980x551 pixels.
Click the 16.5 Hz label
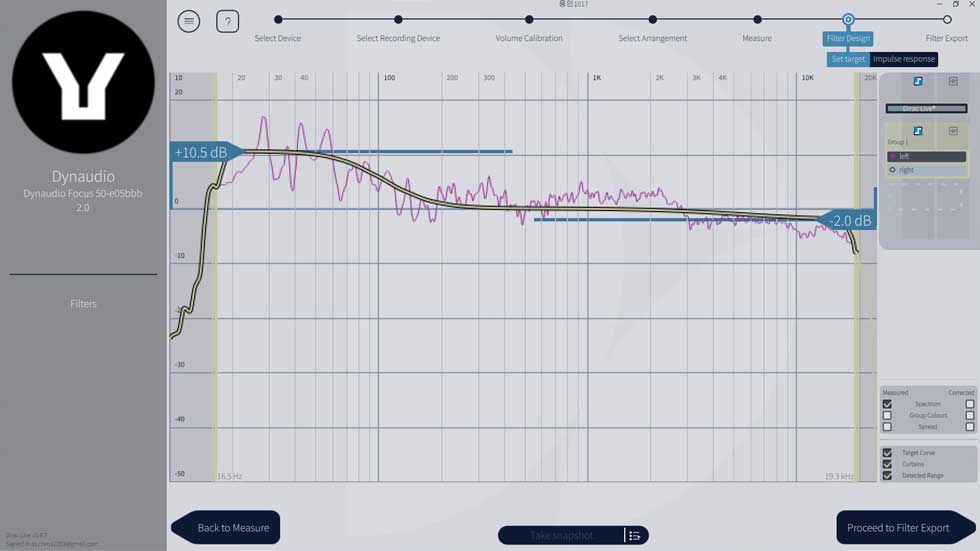pyautogui.click(x=229, y=476)
